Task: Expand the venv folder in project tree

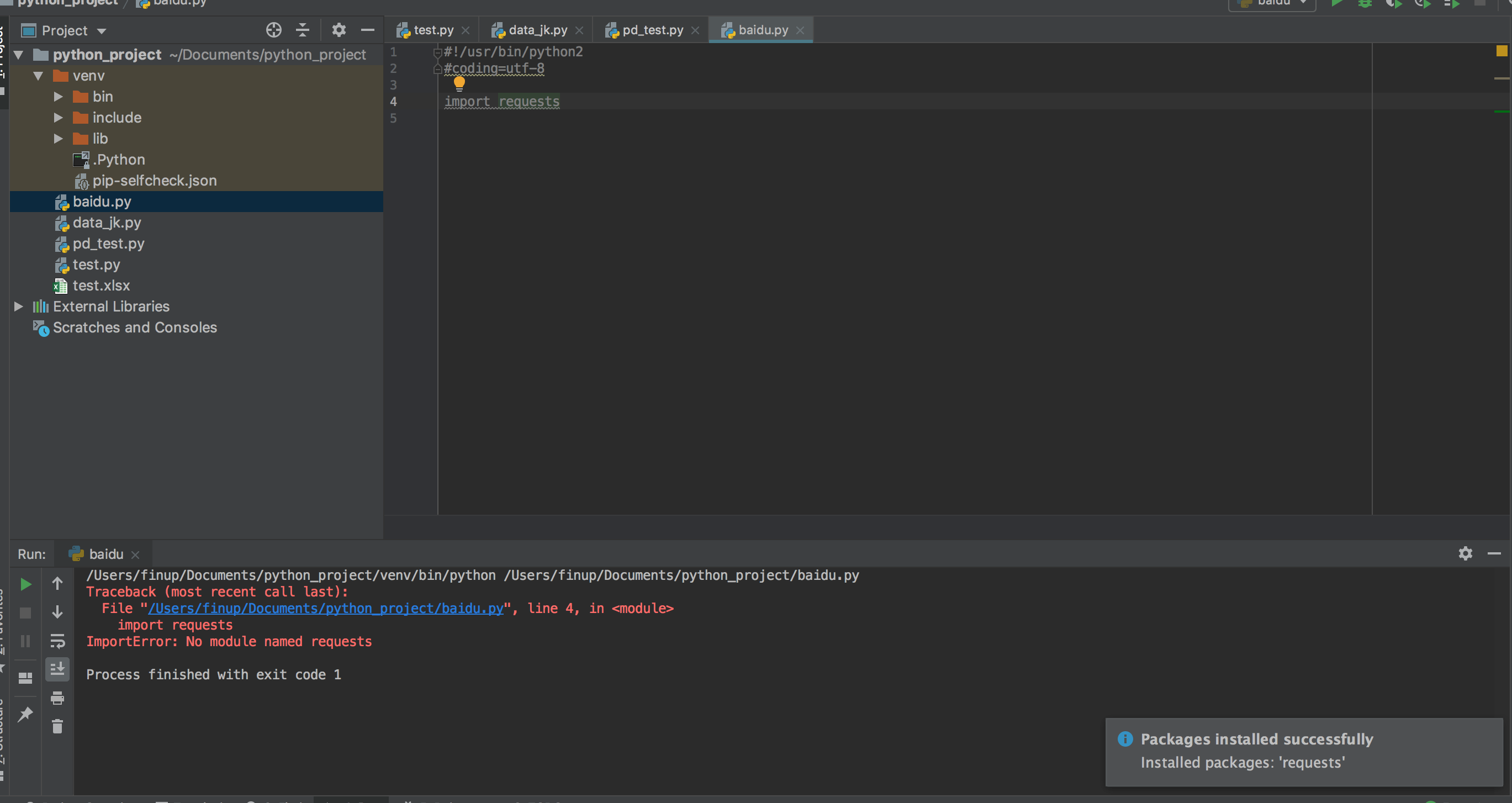Action: [x=40, y=75]
